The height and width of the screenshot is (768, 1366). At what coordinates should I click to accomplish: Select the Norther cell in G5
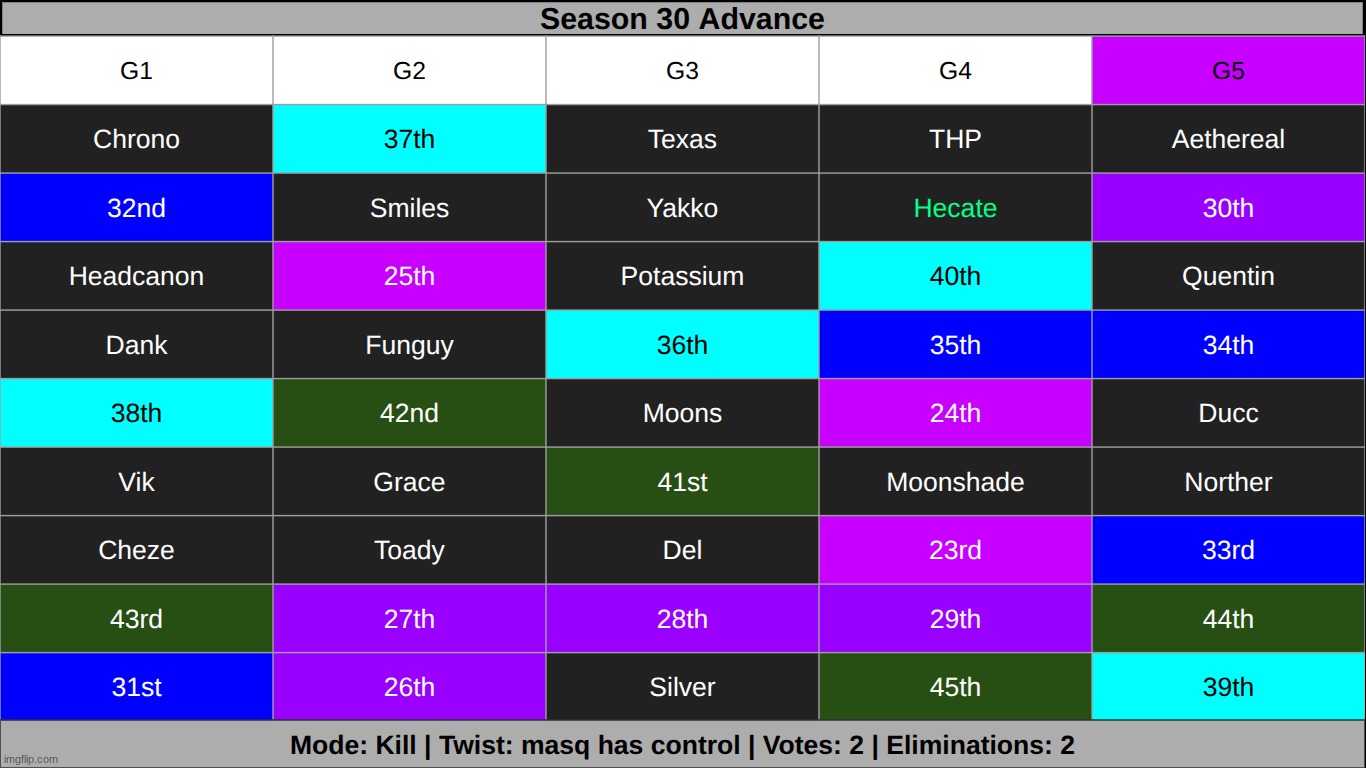(1228, 482)
